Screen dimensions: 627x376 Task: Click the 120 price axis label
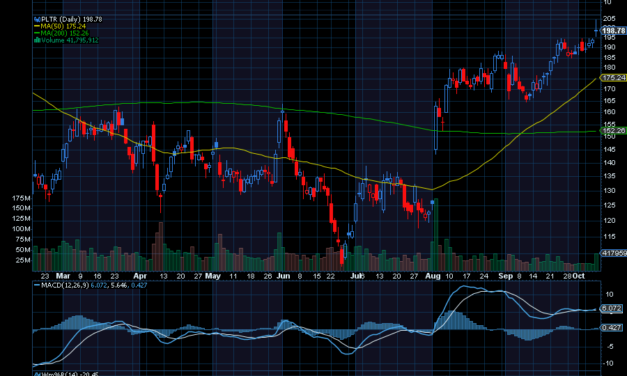click(x=609, y=220)
